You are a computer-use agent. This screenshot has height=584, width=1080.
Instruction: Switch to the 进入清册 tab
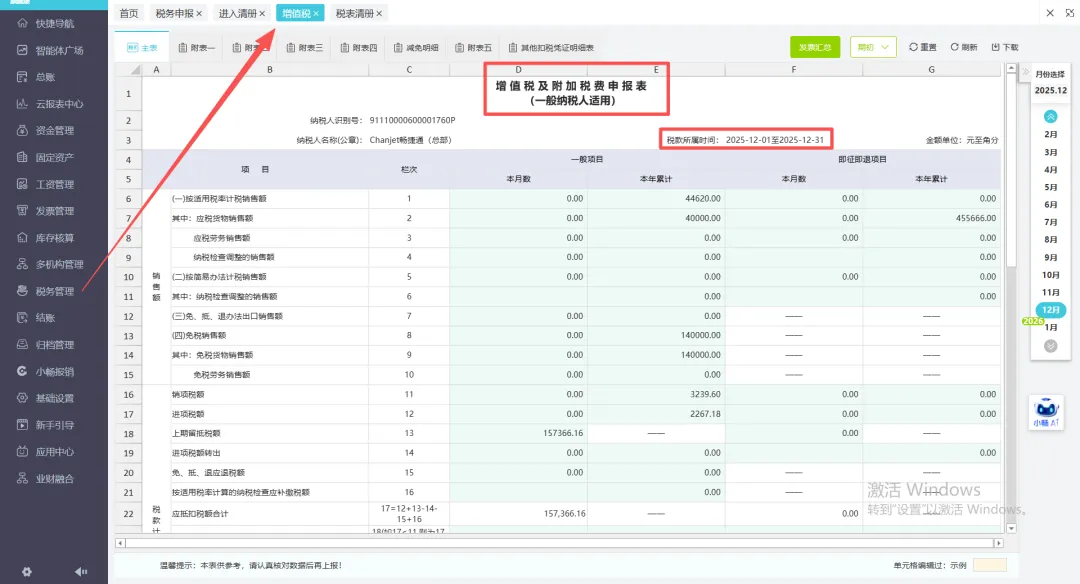click(x=237, y=13)
